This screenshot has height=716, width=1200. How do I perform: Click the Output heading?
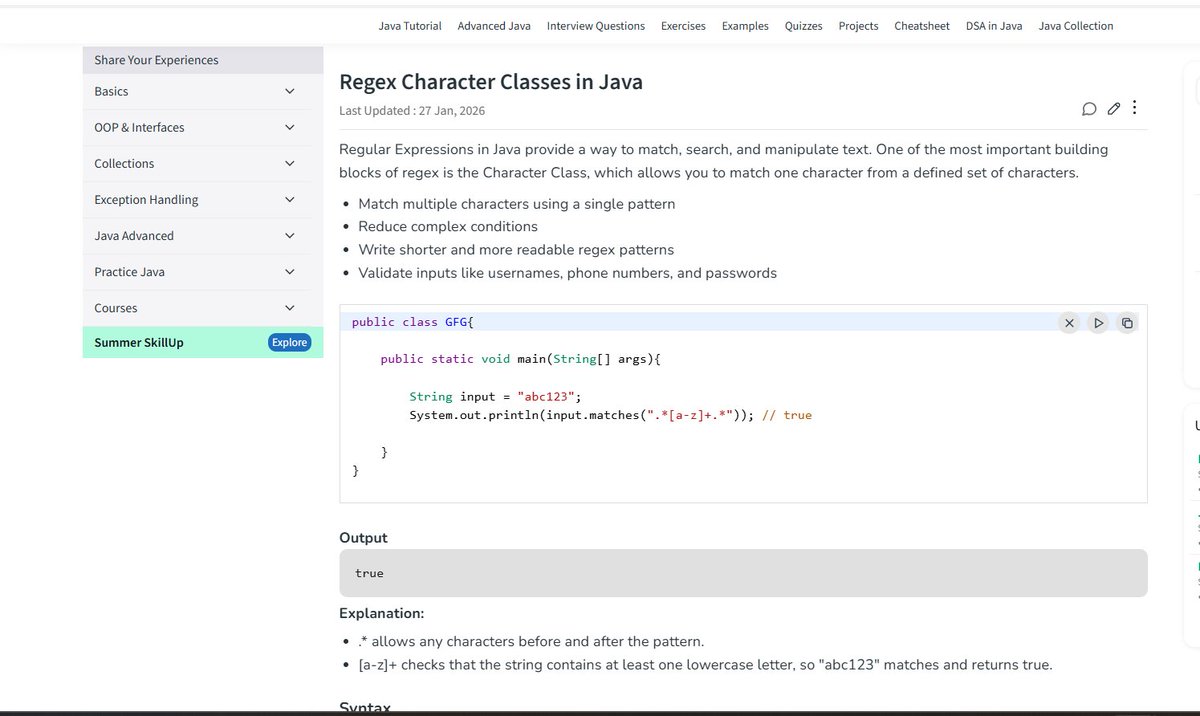[x=363, y=537]
